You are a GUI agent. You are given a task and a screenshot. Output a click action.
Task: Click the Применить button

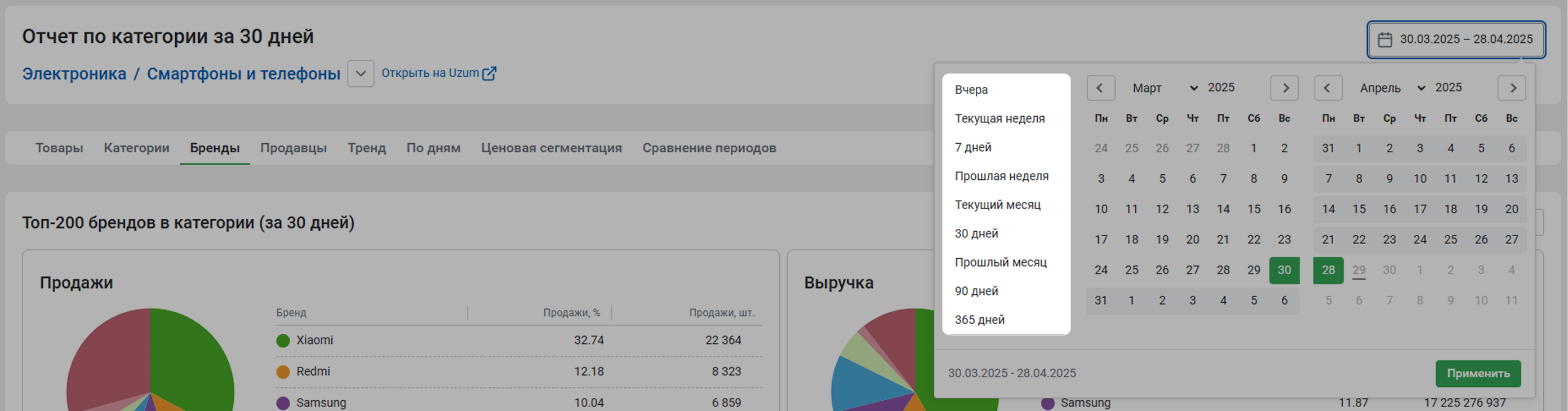(1478, 374)
